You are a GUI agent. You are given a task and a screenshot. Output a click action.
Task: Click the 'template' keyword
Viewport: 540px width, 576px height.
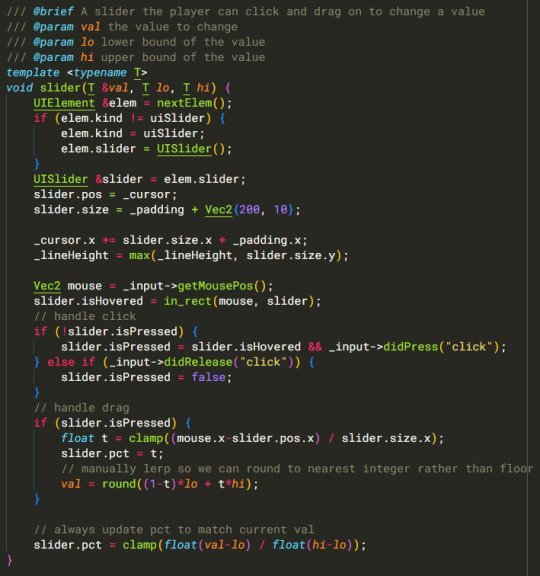(x=33, y=72)
